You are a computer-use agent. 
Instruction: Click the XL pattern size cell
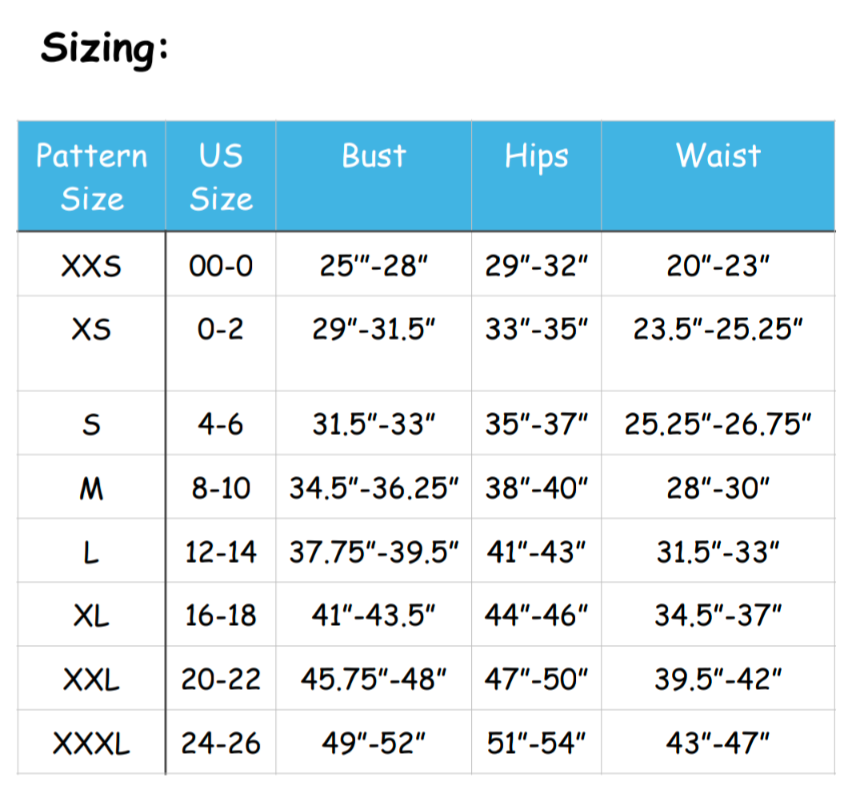(x=91, y=616)
